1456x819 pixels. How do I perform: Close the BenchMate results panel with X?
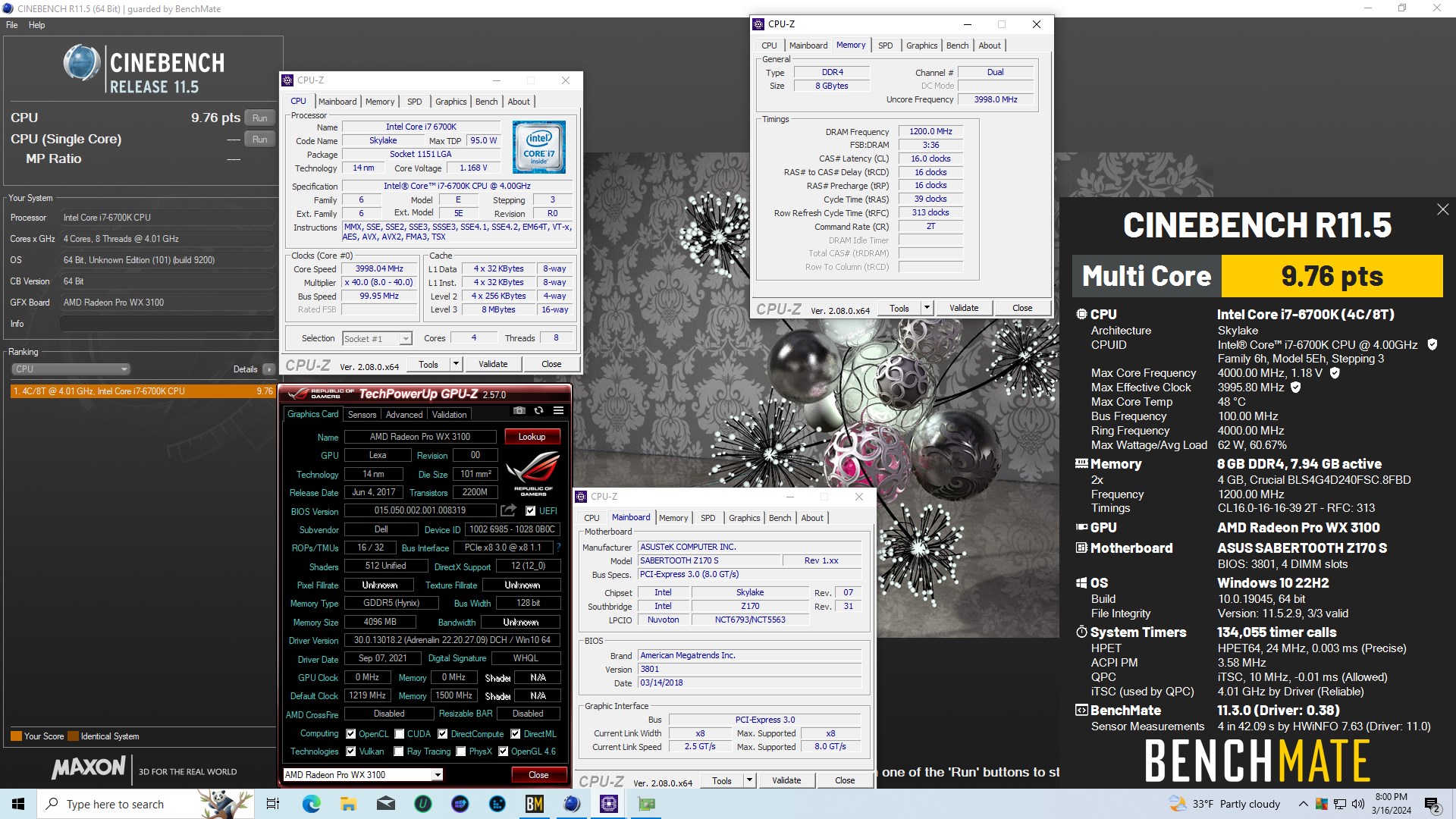pos(1442,209)
